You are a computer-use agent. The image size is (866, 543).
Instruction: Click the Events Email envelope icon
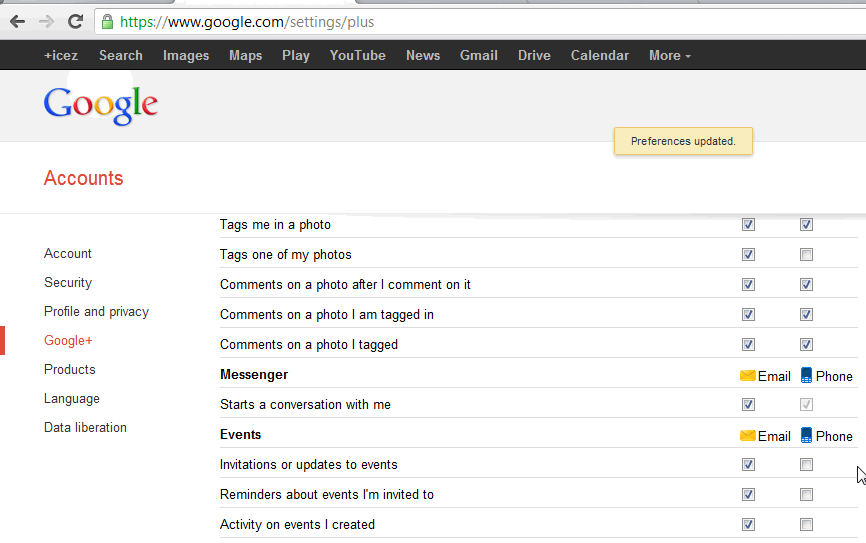point(747,436)
